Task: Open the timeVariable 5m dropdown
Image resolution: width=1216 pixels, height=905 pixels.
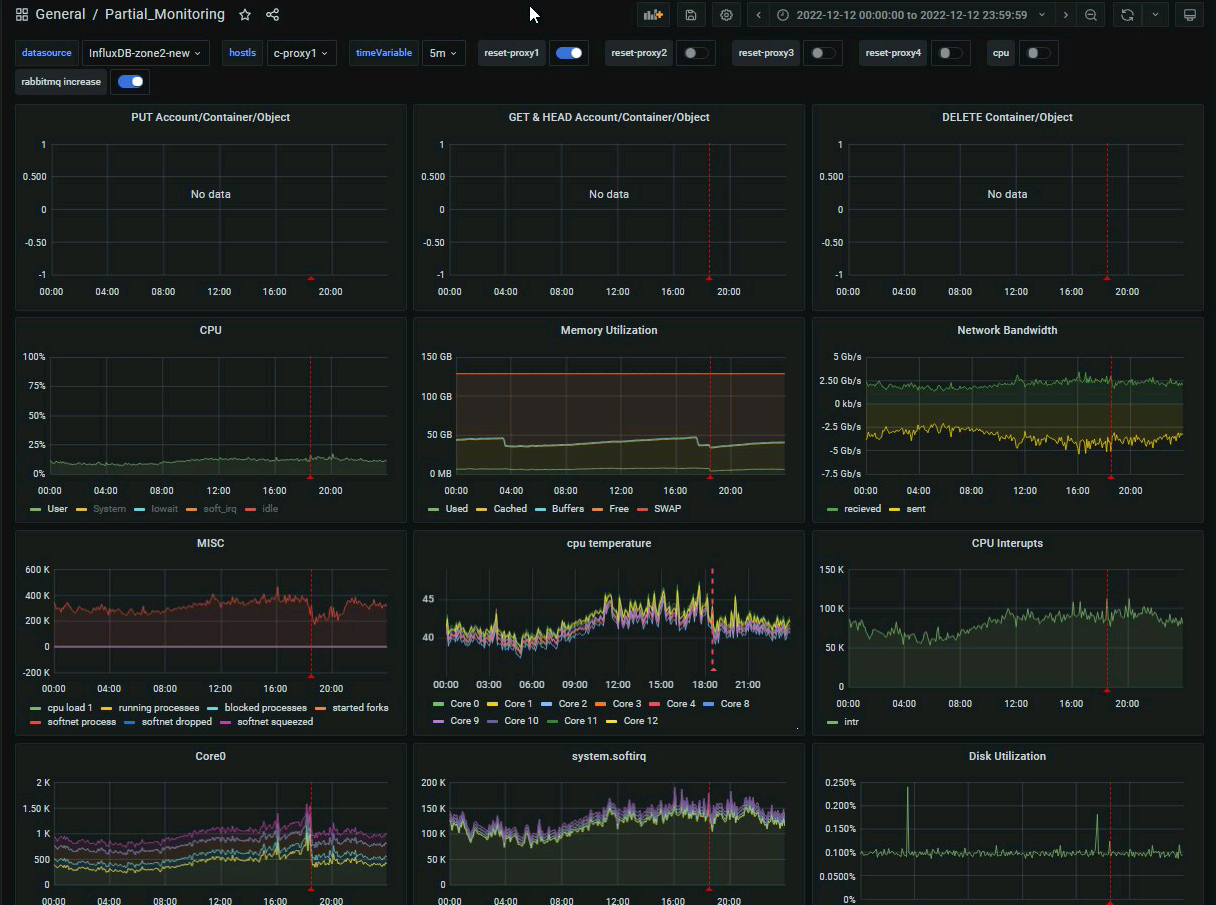Action: [443, 53]
